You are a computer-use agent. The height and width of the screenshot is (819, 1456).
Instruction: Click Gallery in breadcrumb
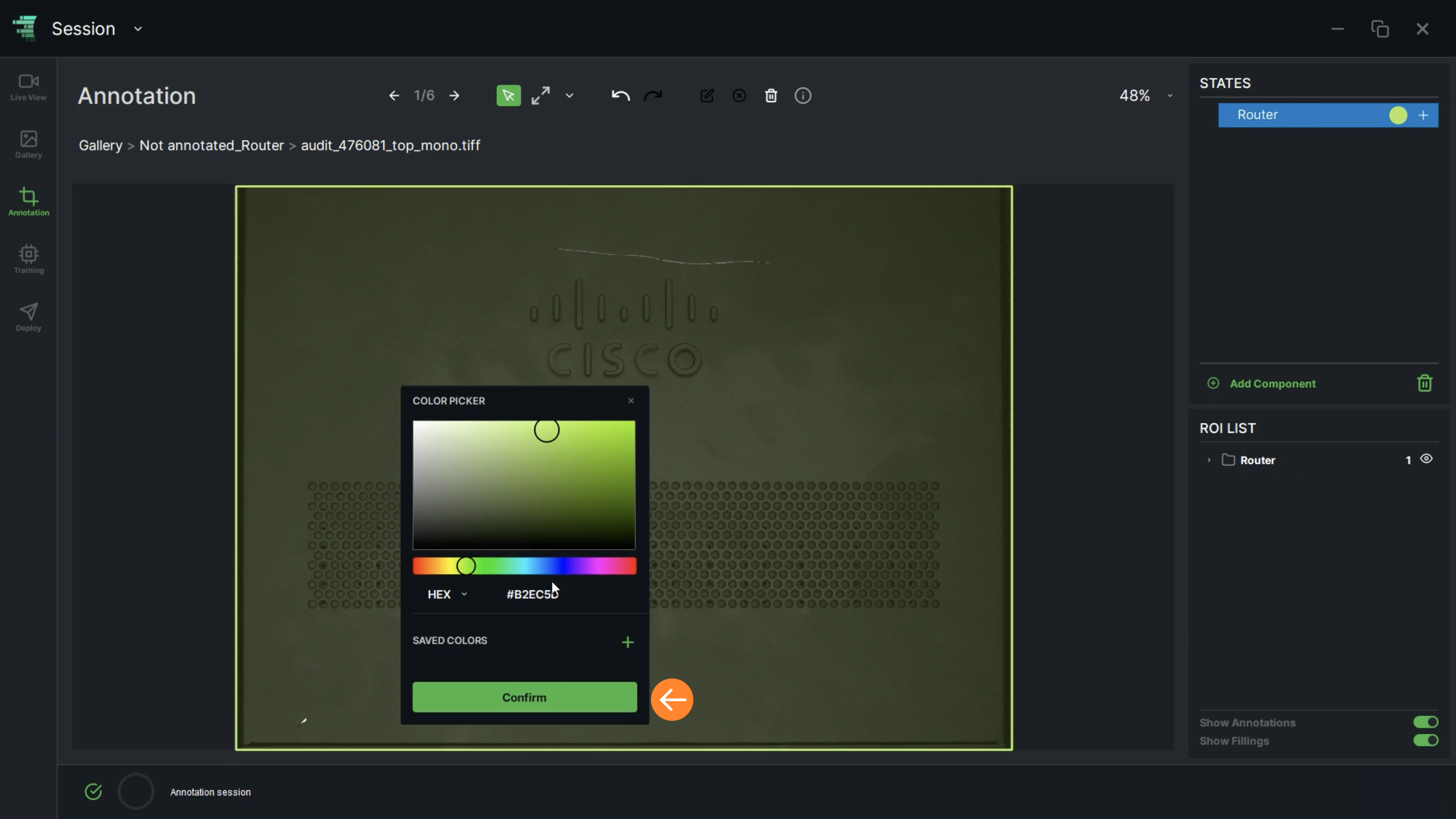click(x=101, y=146)
